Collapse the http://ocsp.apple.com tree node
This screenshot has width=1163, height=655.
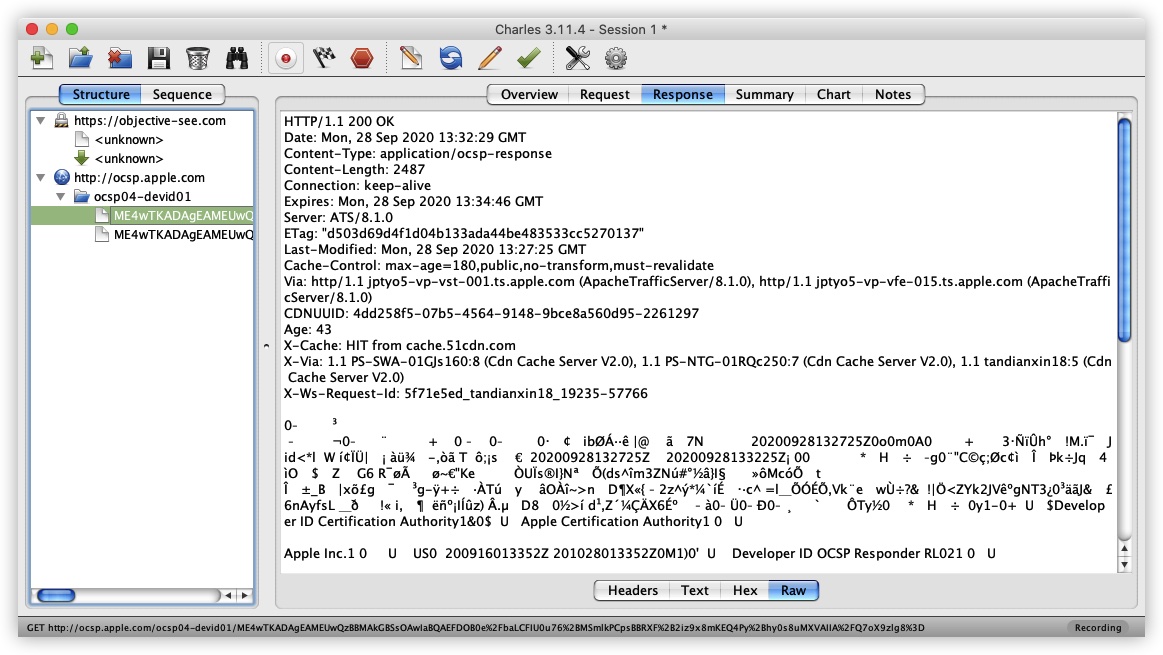41,177
